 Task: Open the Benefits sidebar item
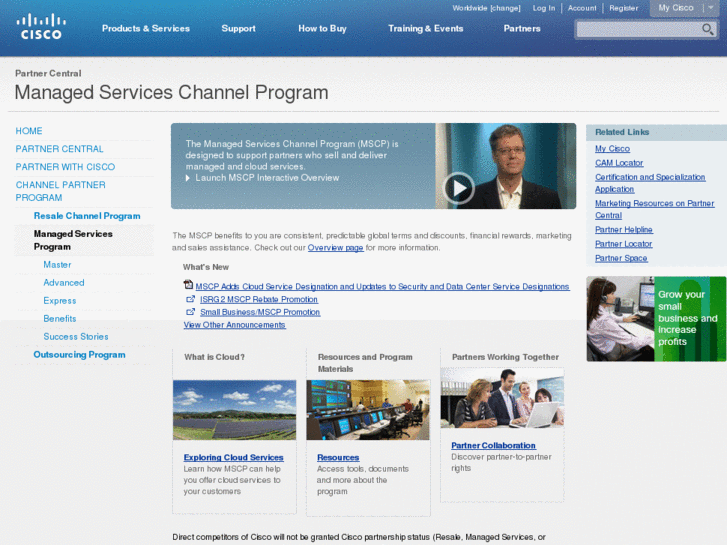click(59, 319)
